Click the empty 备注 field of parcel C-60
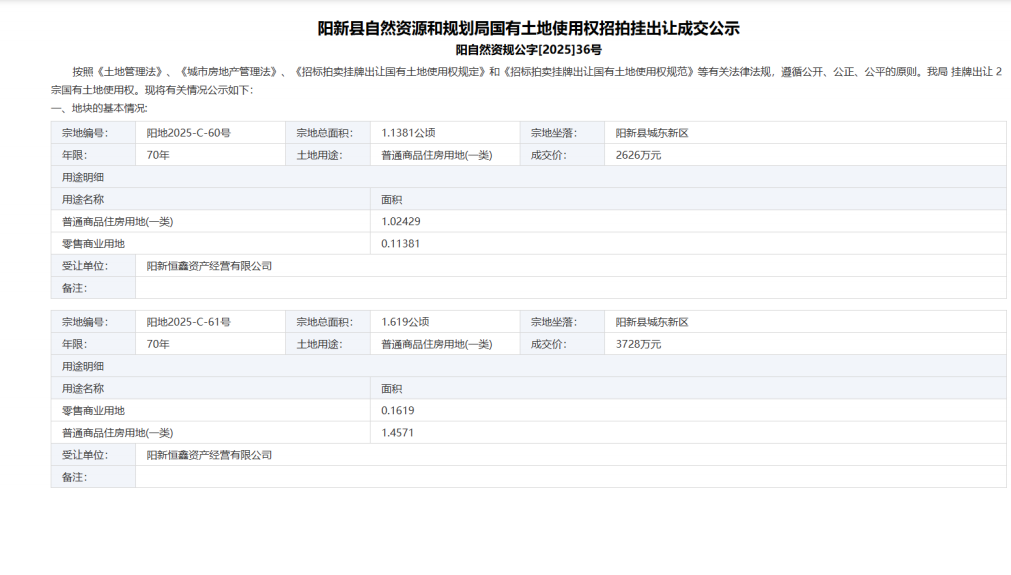 point(570,288)
